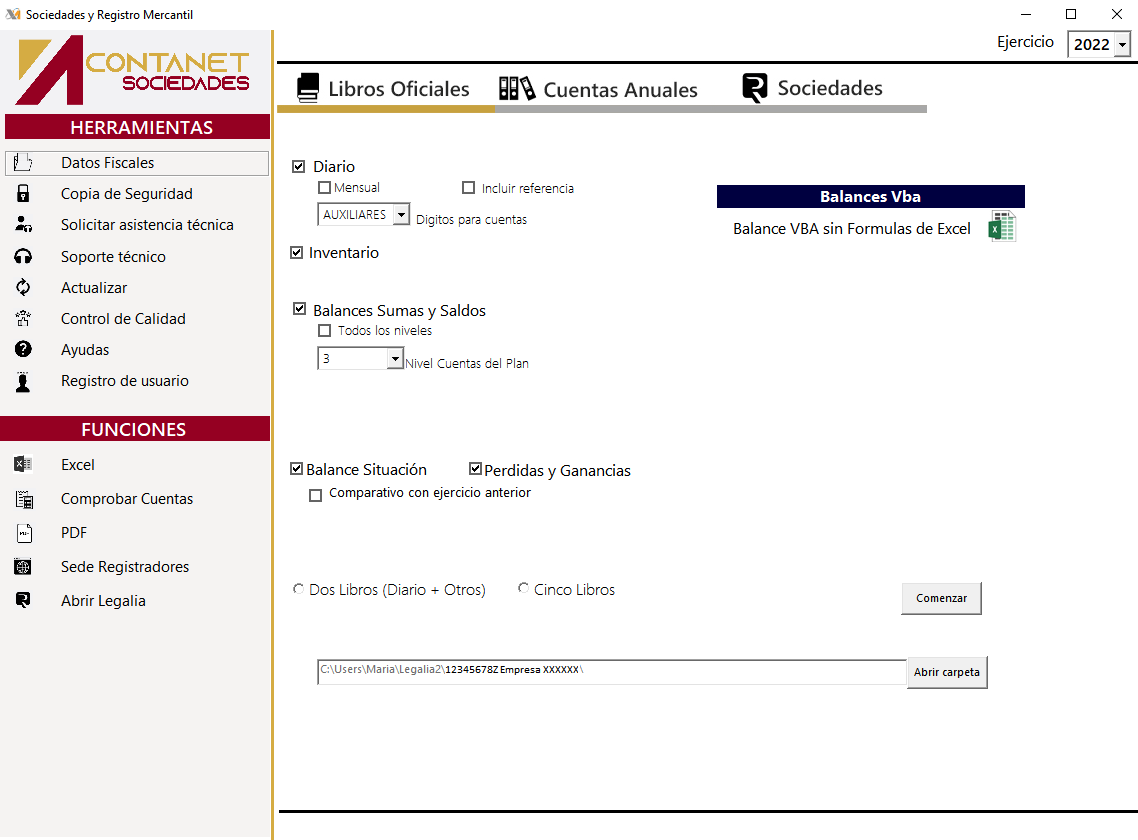Click the Soporte técnico headset icon
Viewport: 1138px width, 840px height.
[23, 256]
